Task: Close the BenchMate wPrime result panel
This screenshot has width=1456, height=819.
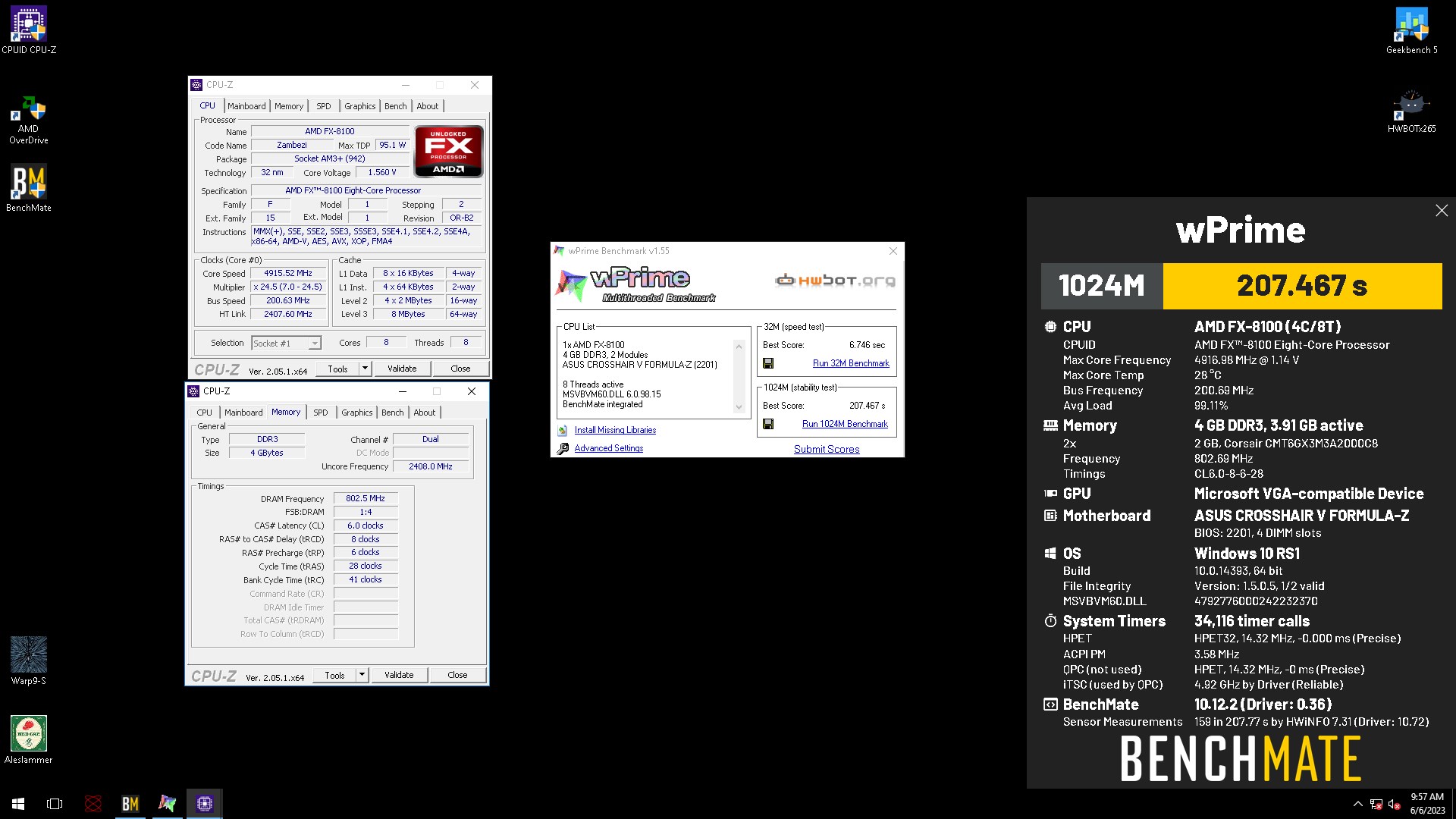Action: click(1442, 210)
